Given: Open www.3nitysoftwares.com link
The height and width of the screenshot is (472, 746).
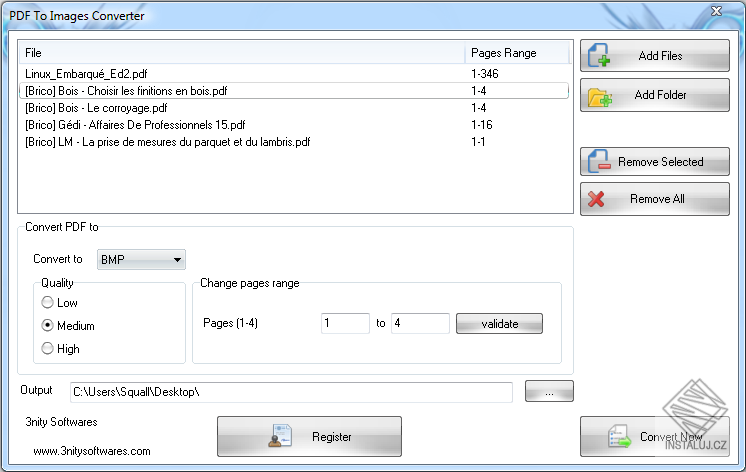Looking at the screenshot, I should (92, 451).
